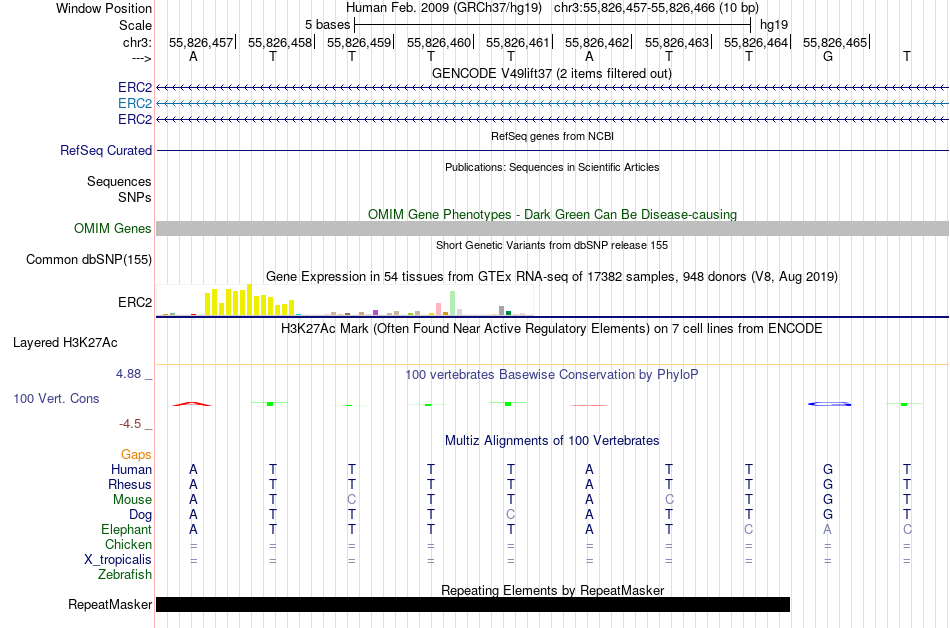Select the Dog alignment row label
950x628 pixels.
[140, 515]
